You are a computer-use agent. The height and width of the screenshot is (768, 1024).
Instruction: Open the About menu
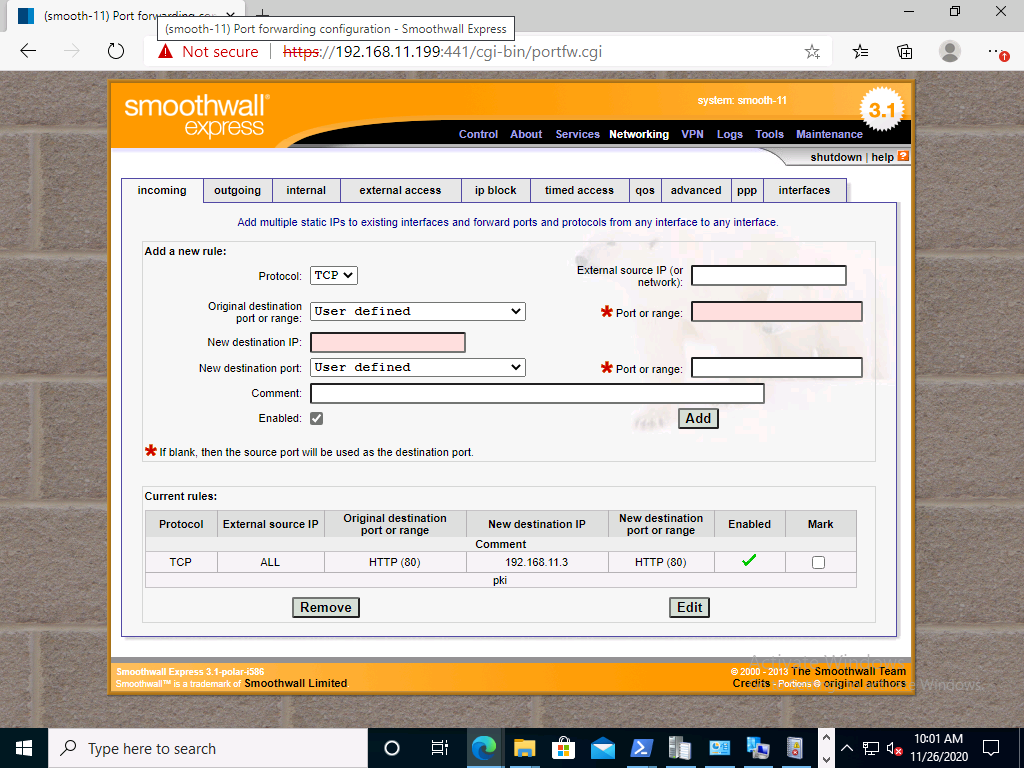coord(526,134)
